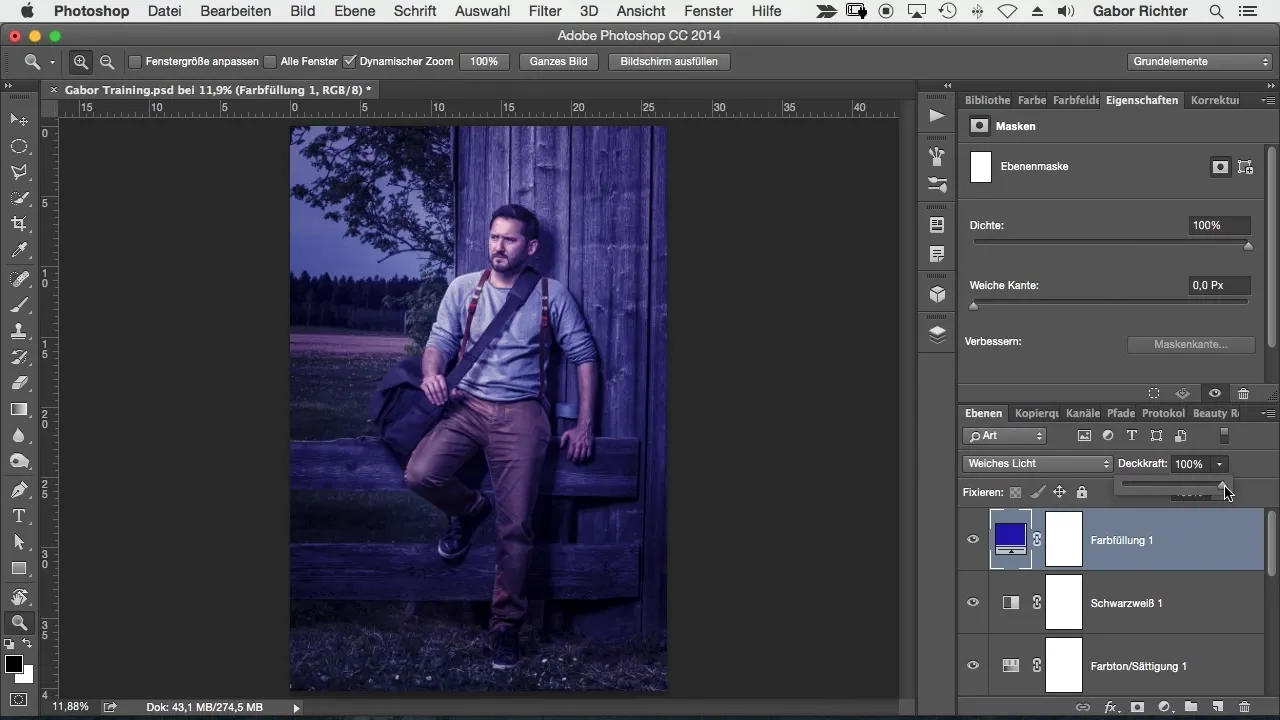Create a new group folder icon
This screenshot has width=1280, height=720.
[1192, 707]
